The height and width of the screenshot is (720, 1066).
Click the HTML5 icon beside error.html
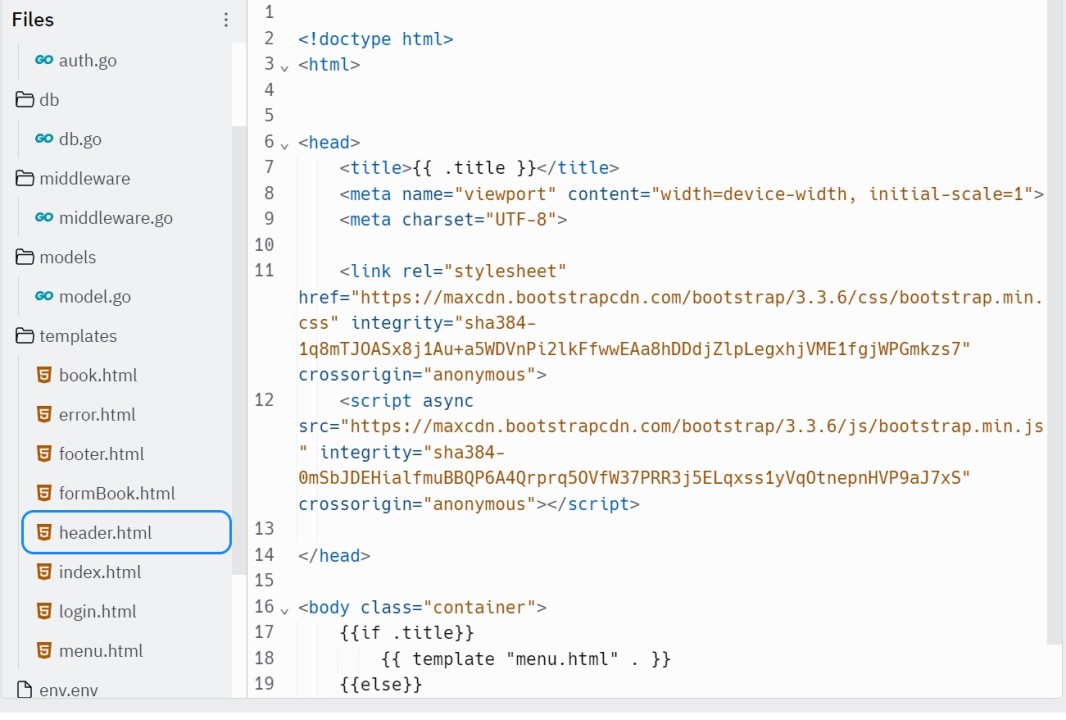[44, 414]
